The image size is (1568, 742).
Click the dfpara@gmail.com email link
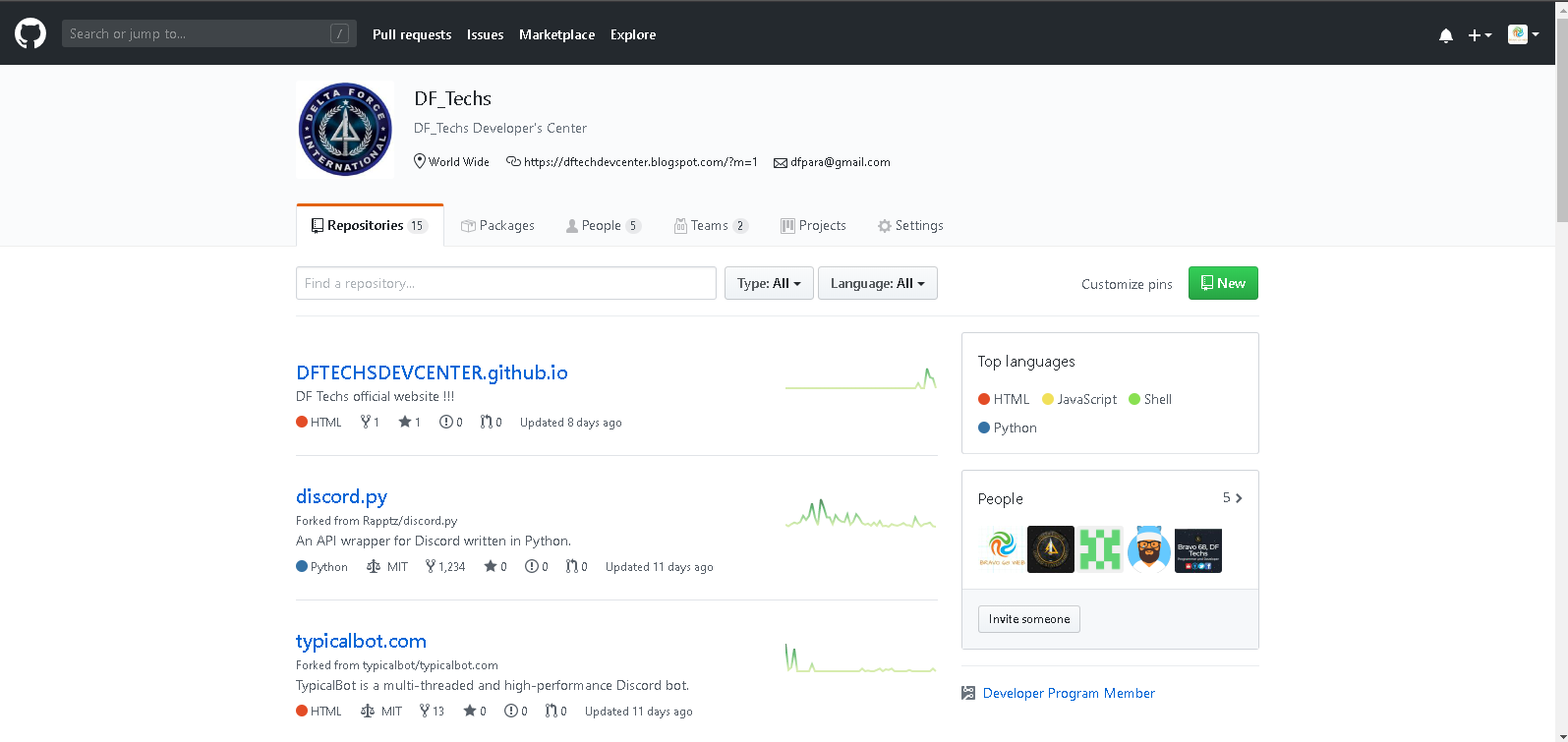tap(841, 162)
